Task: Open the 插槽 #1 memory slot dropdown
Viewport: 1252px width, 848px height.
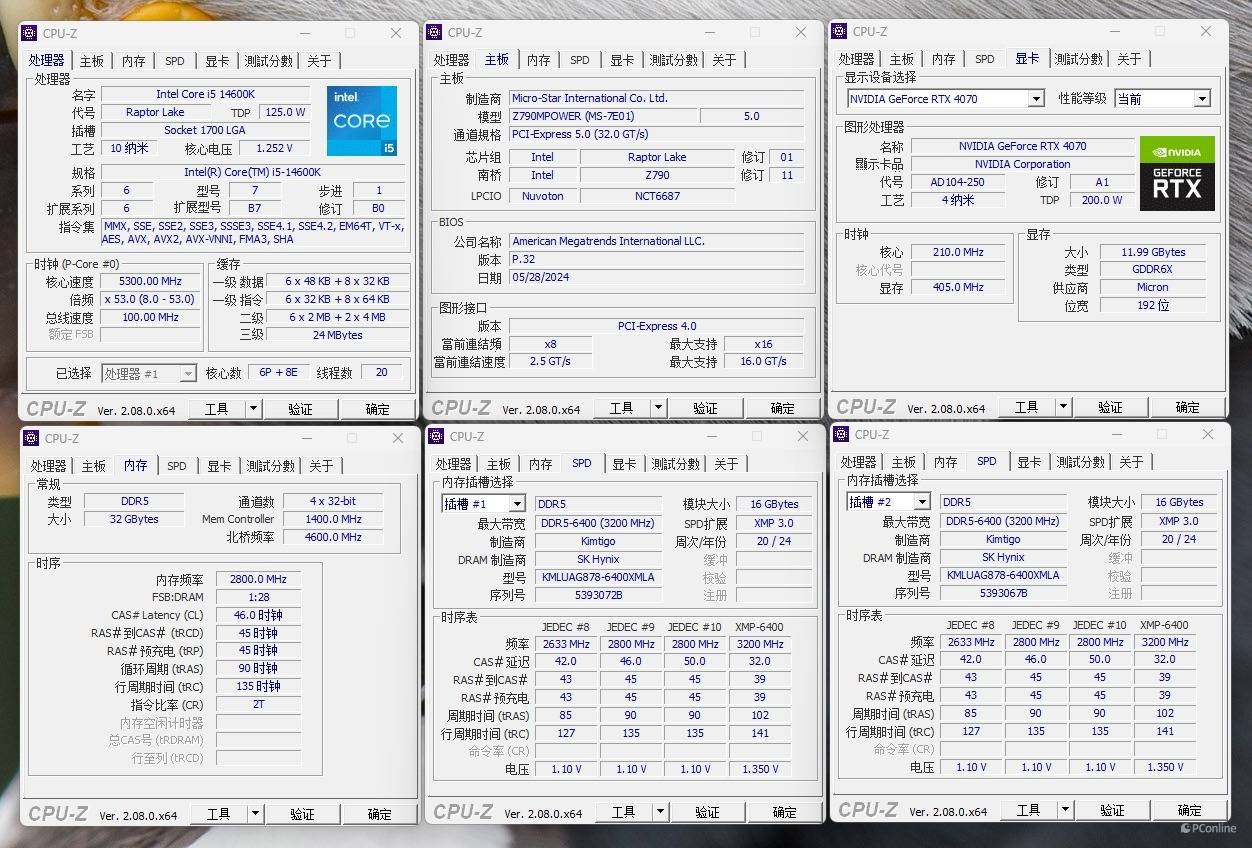Action: pos(483,504)
